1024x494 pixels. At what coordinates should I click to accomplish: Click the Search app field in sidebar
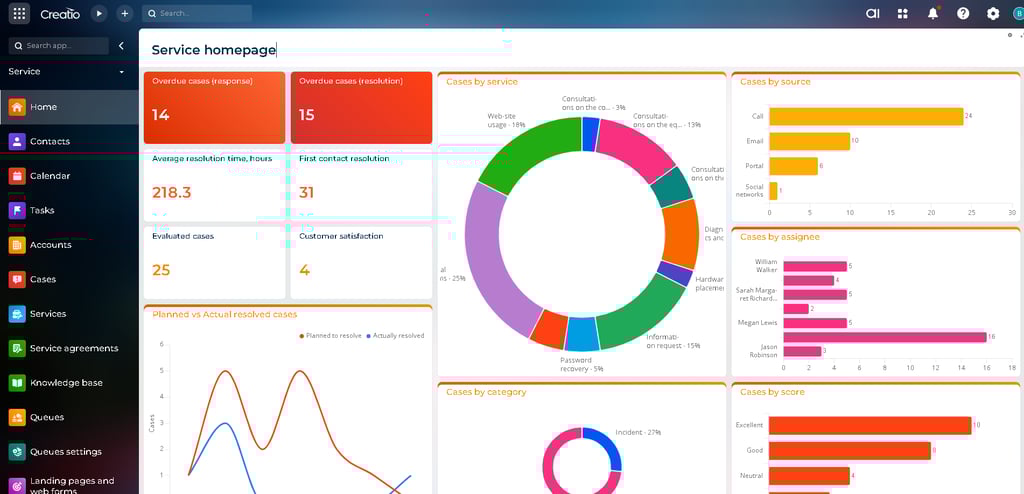59,46
